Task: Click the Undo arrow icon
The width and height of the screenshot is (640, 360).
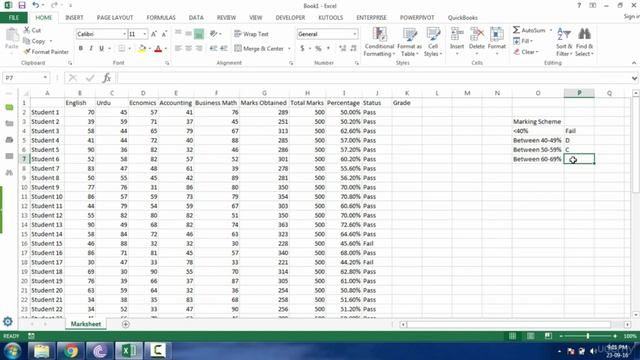Action: (x=36, y=5)
